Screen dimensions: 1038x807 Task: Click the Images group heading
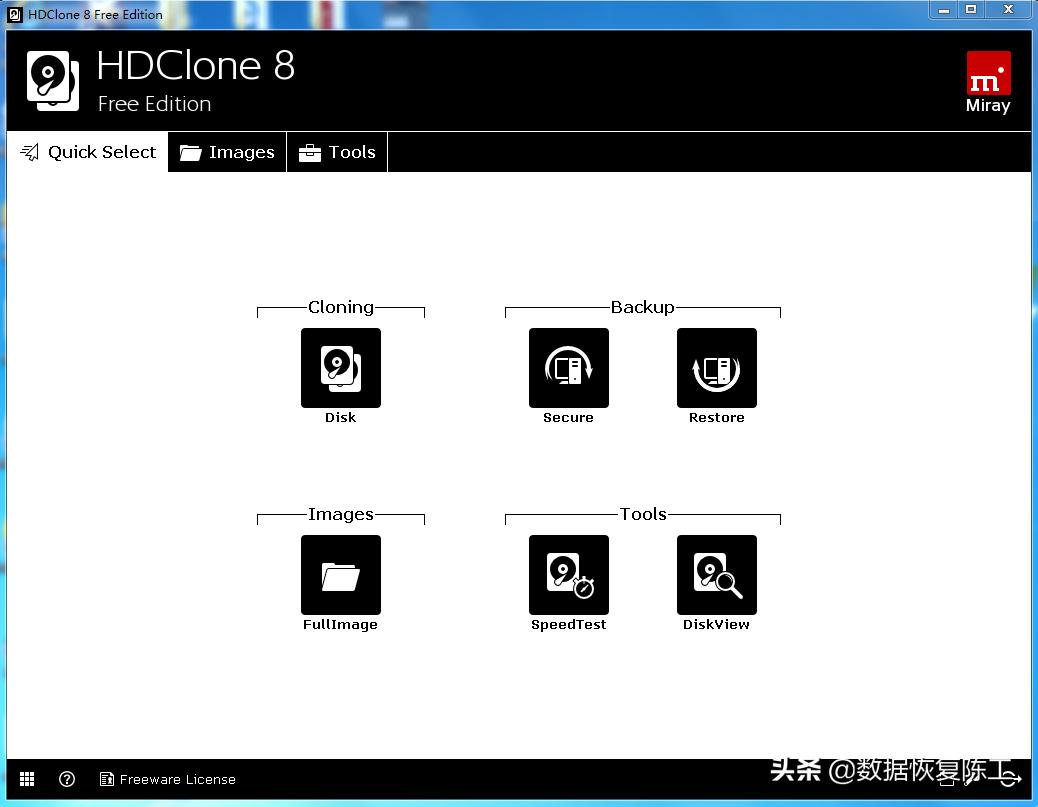(341, 514)
